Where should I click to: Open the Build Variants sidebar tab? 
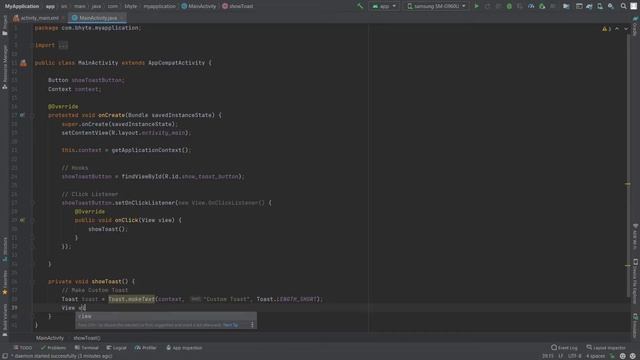[5, 319]
